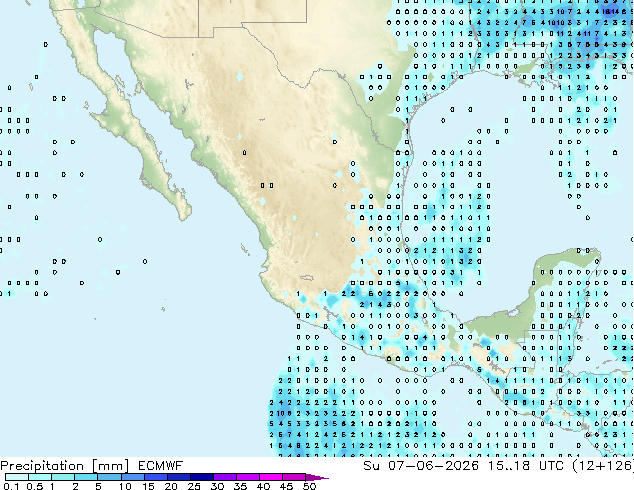Click the 'Su 07-06-2026' date text
The height and width of the screenshot is (490, 634).
pyautogui.click(x=421, y=466)
